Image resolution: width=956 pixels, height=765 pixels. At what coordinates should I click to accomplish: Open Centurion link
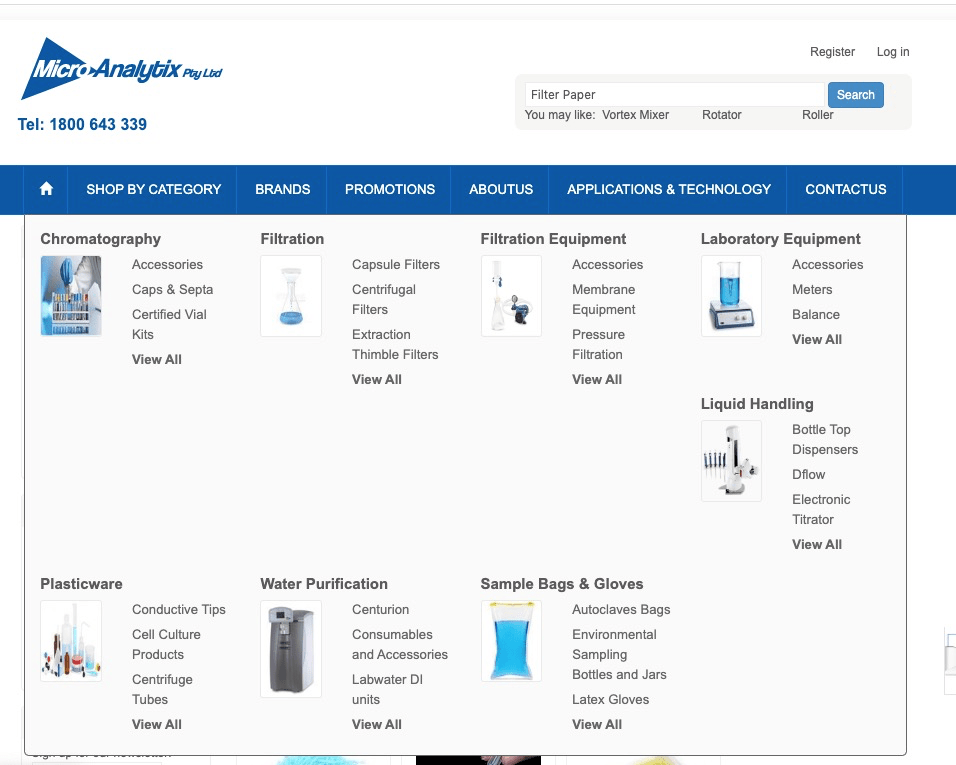point(380,610)
